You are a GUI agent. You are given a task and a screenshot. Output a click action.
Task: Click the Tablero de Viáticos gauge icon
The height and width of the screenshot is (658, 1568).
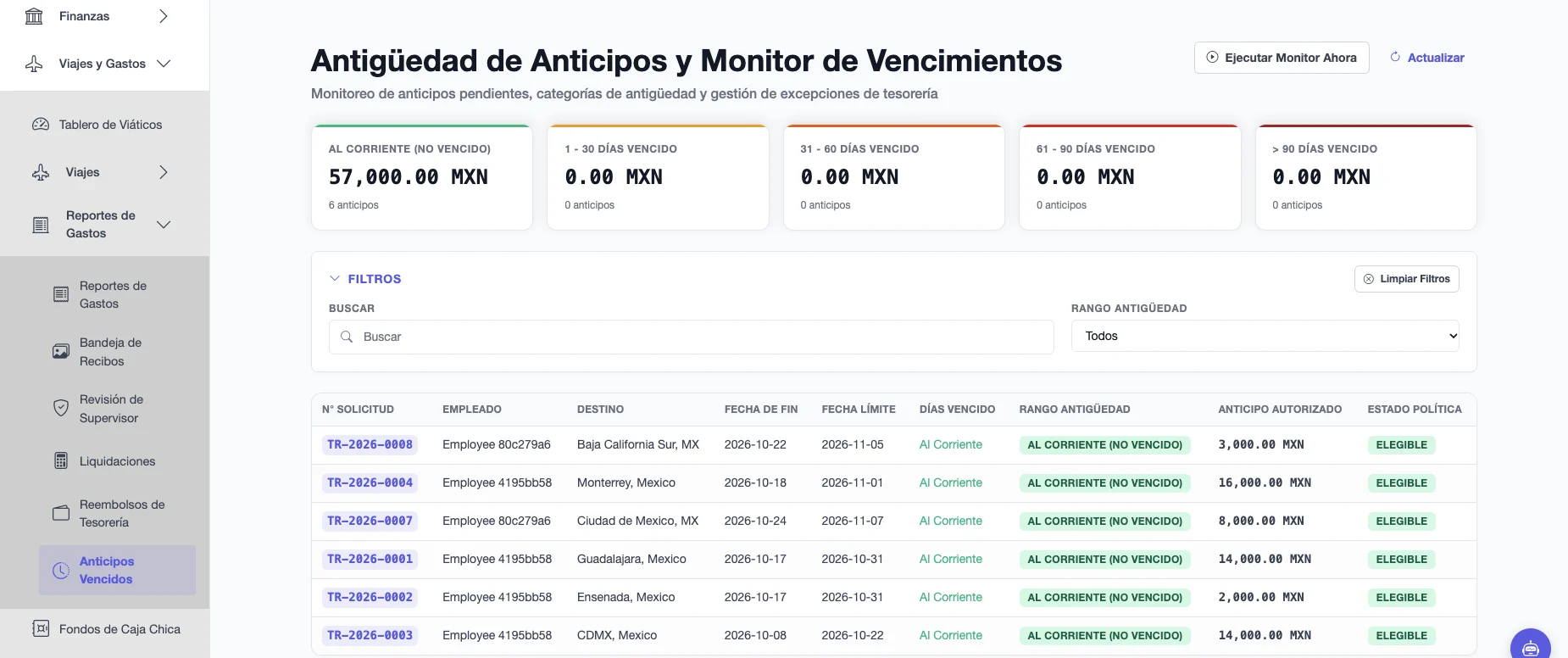pos(41,125)
